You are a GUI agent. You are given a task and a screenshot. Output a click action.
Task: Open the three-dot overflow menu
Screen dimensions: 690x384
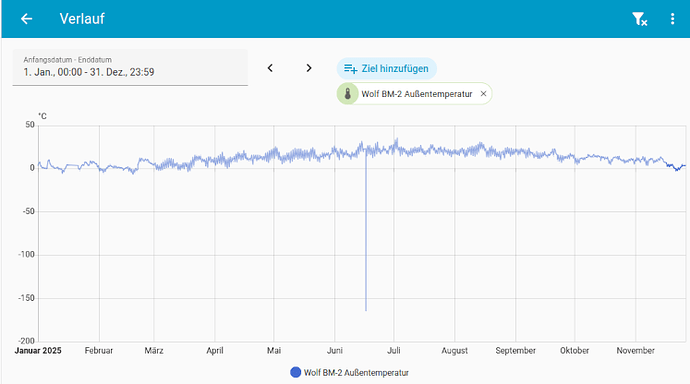click(672, 19)
